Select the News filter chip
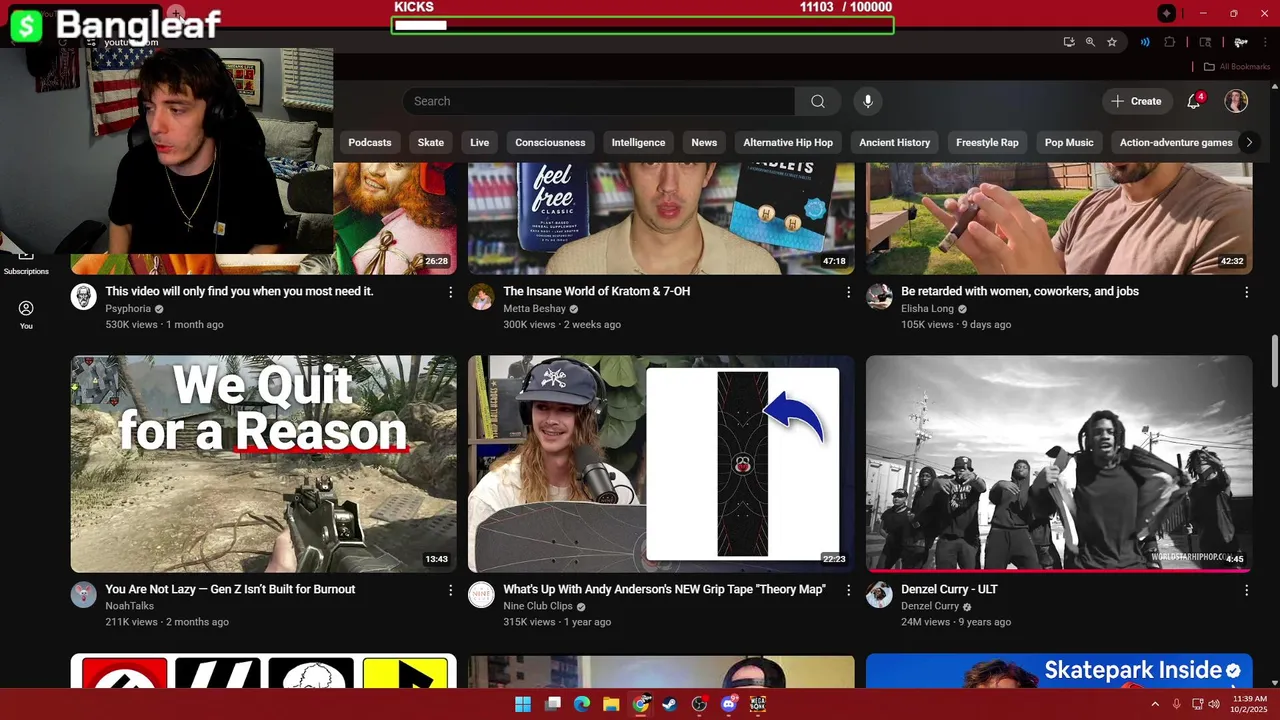The height and width of the screenshot is (720, 1280). [x=704, y=142]
